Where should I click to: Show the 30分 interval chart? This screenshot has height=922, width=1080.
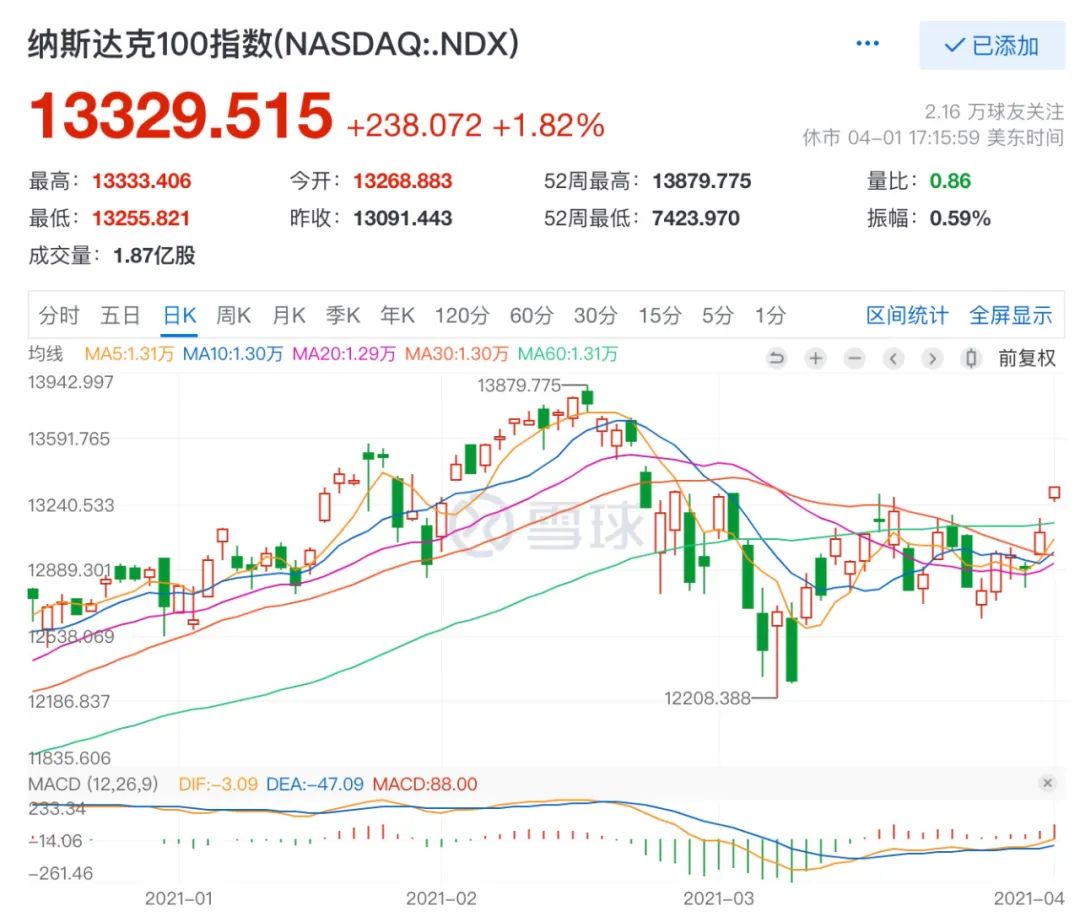click(x=595, y=315)
